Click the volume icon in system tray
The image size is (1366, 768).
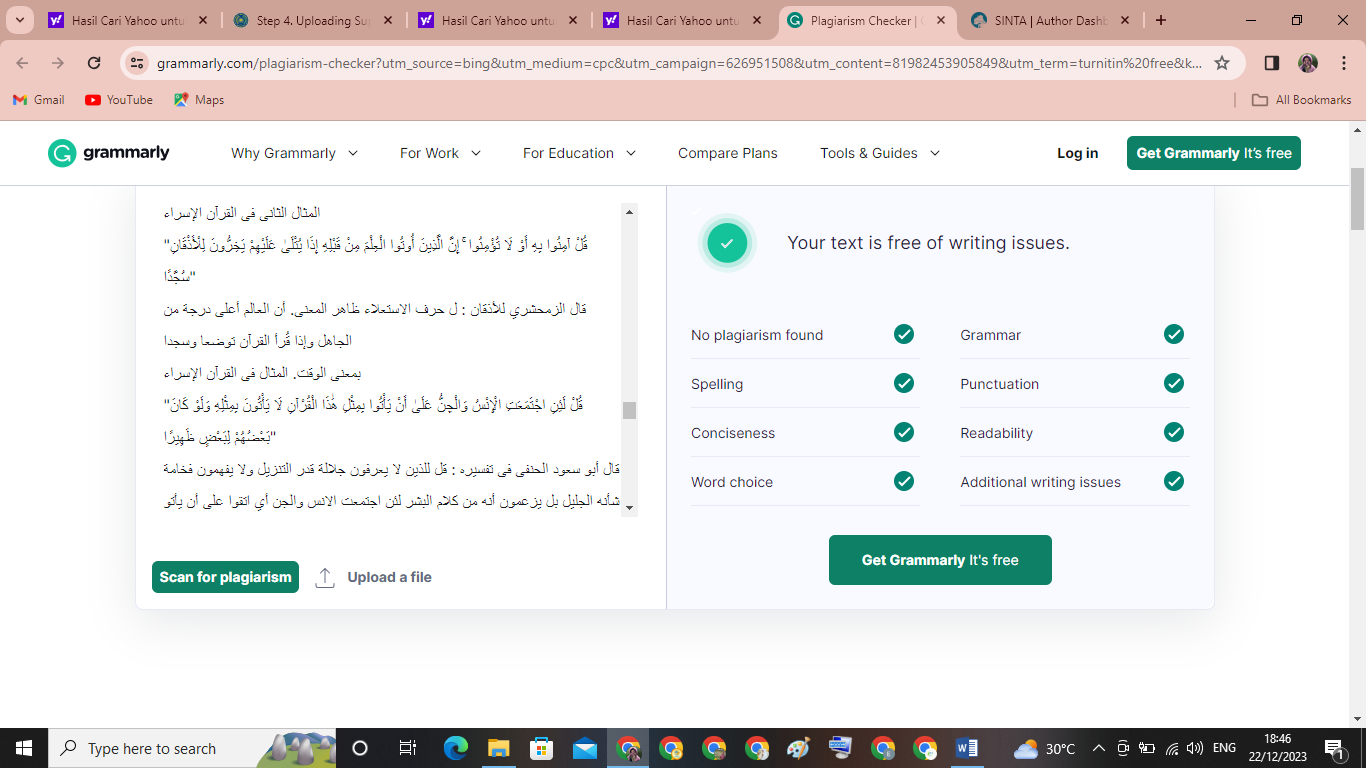click(1195, 748)
